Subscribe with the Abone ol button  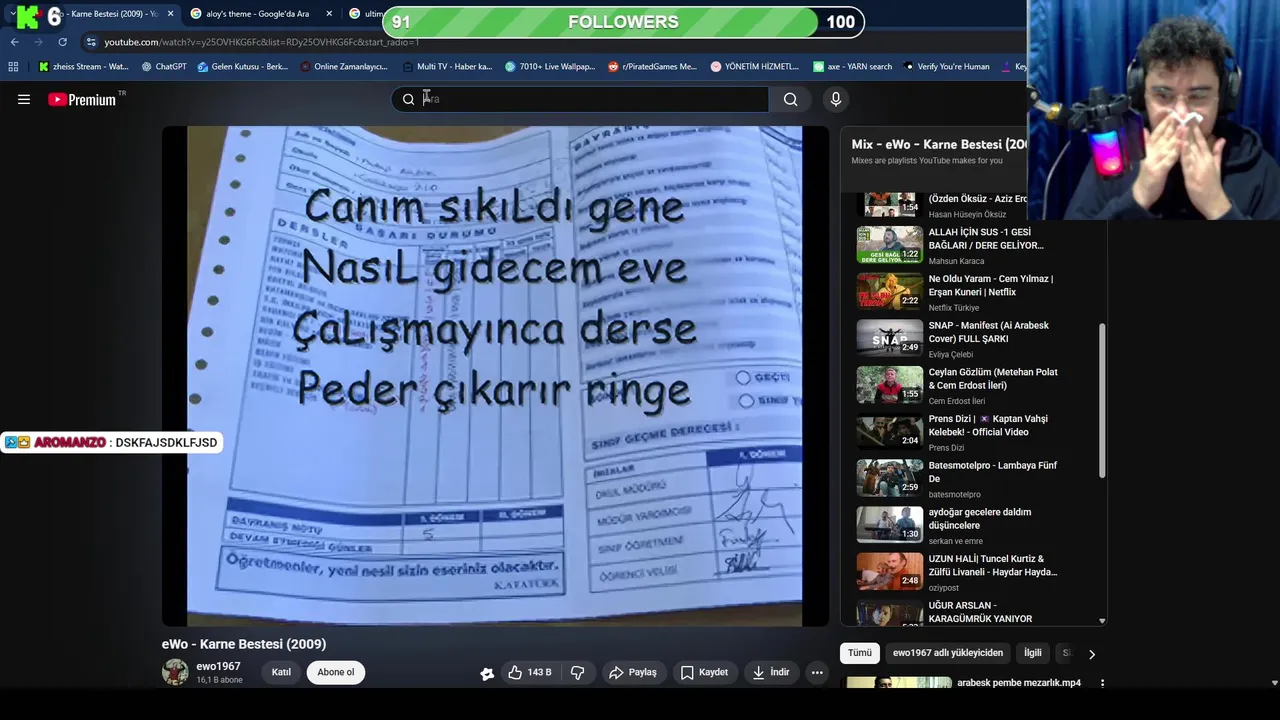(336, 672)
